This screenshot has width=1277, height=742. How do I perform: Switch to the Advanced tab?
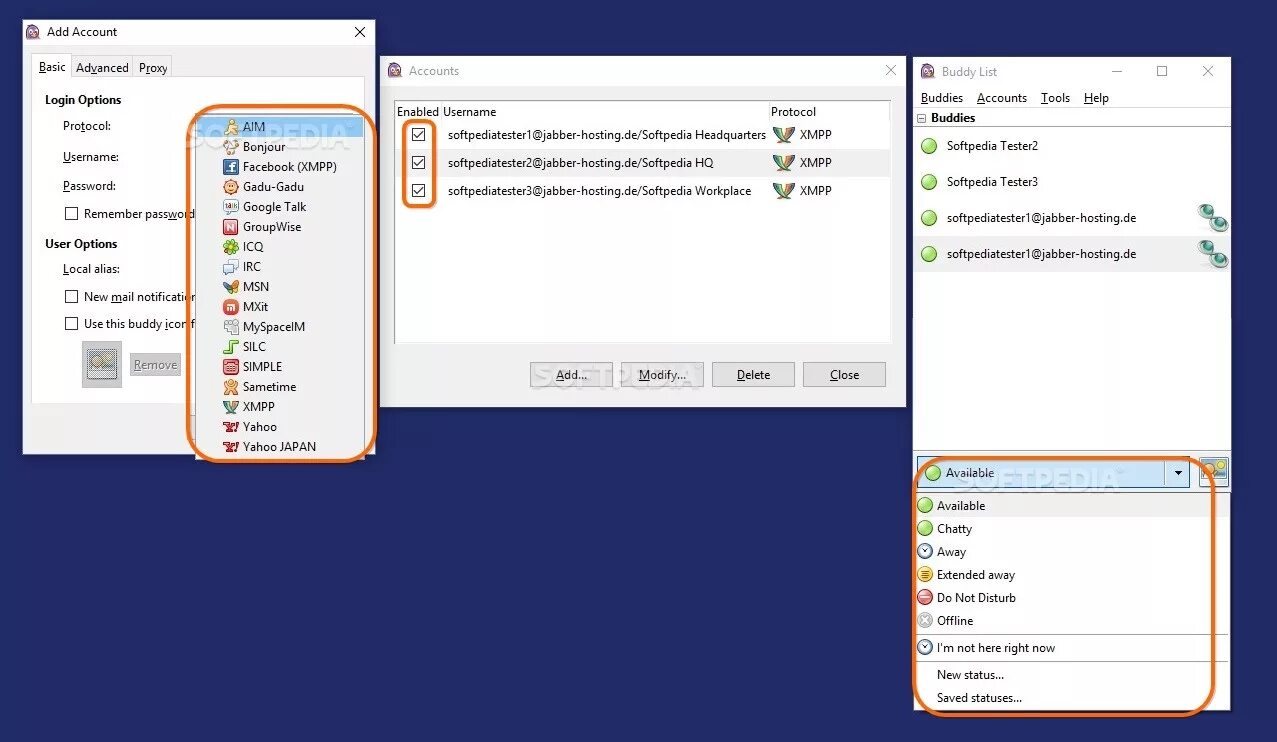pos(102,68)
